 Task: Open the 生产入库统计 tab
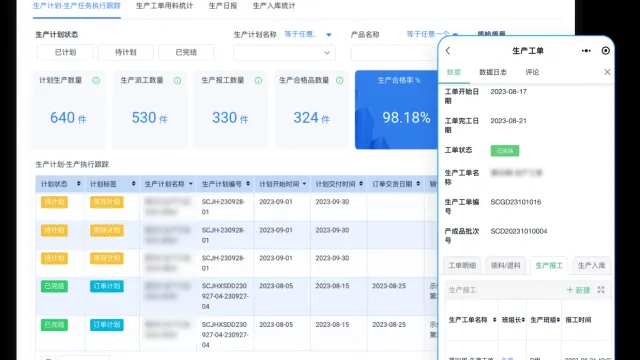(x=274, y=6)
